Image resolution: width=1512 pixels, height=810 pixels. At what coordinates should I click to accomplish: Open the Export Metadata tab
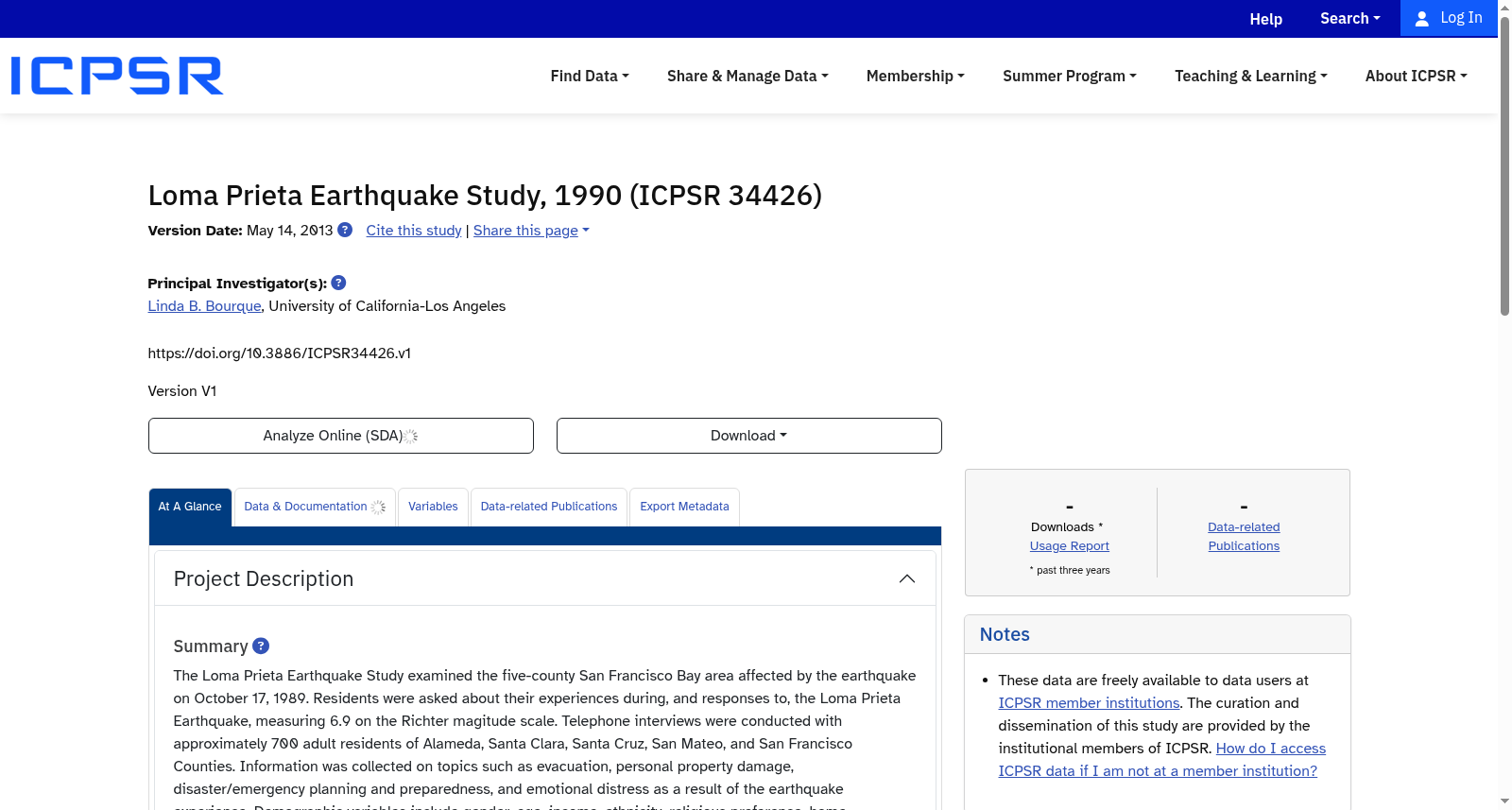click(685, 507)
